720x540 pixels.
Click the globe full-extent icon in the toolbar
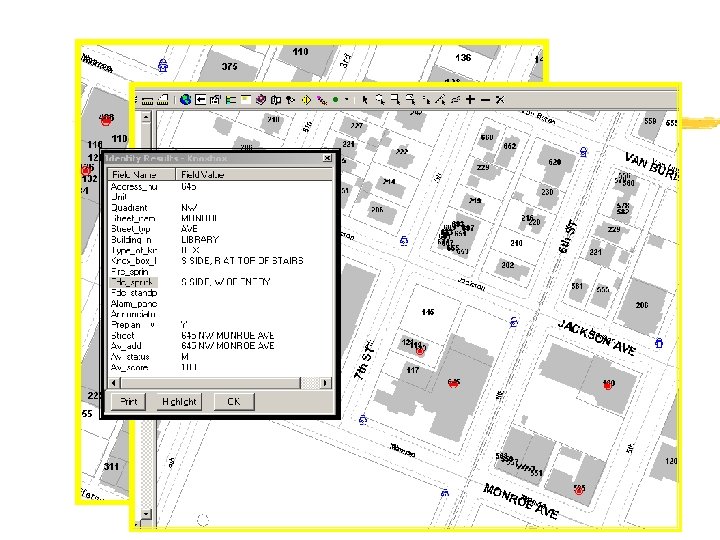click(186, 99)
